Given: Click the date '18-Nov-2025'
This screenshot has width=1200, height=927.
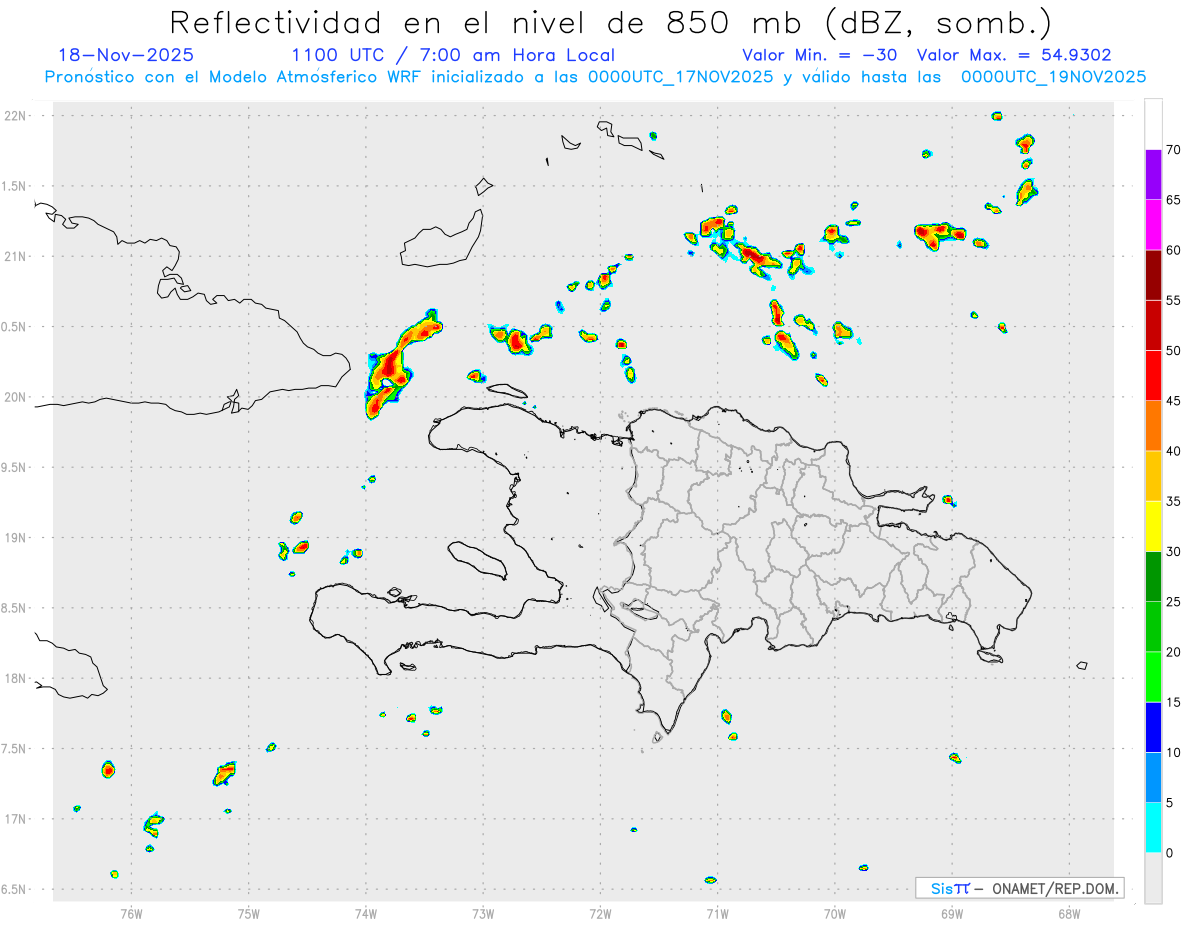Looking at the screenshot, I should point(126,55).
